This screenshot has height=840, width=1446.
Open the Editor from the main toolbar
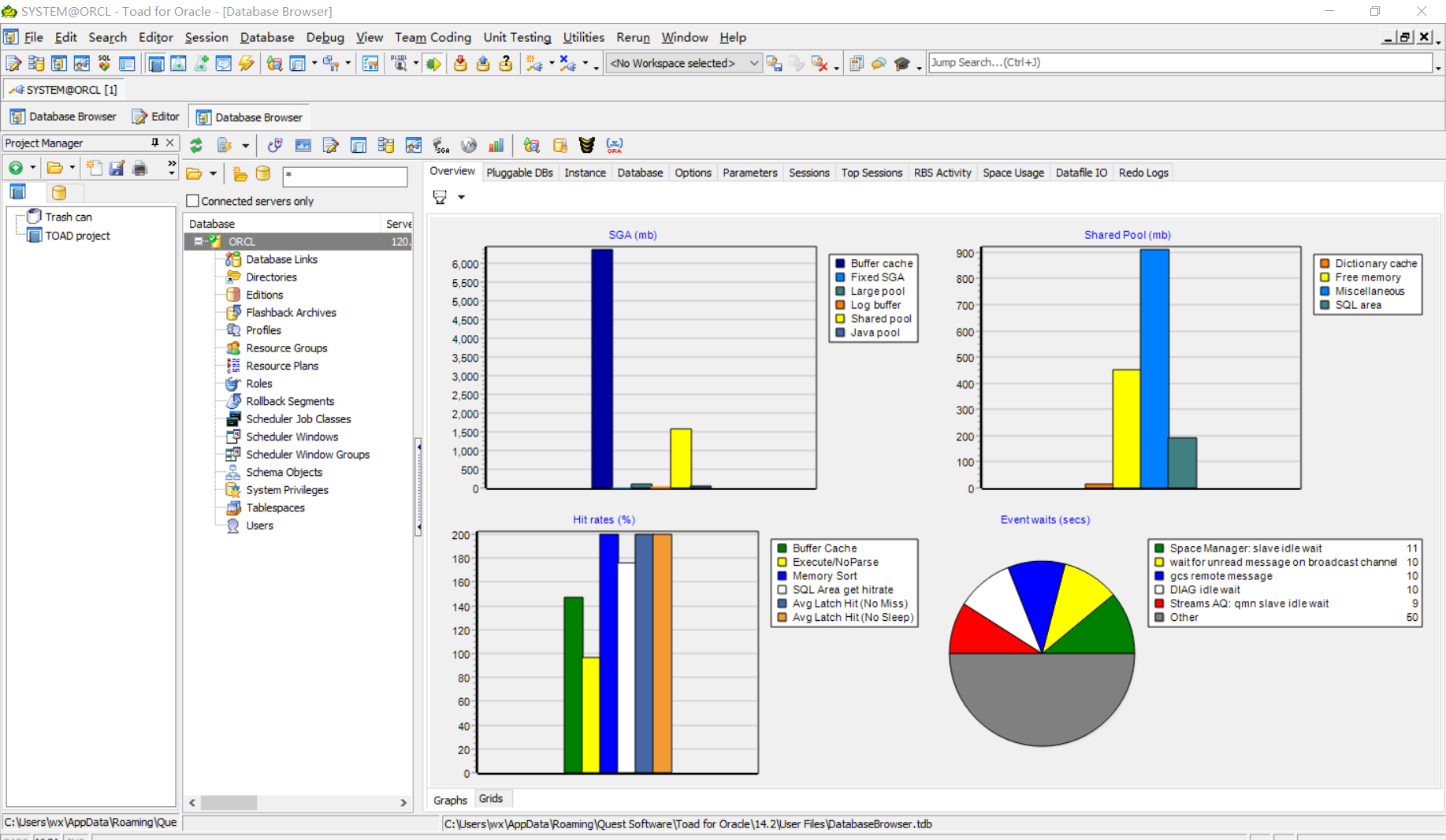pos(13,63)
